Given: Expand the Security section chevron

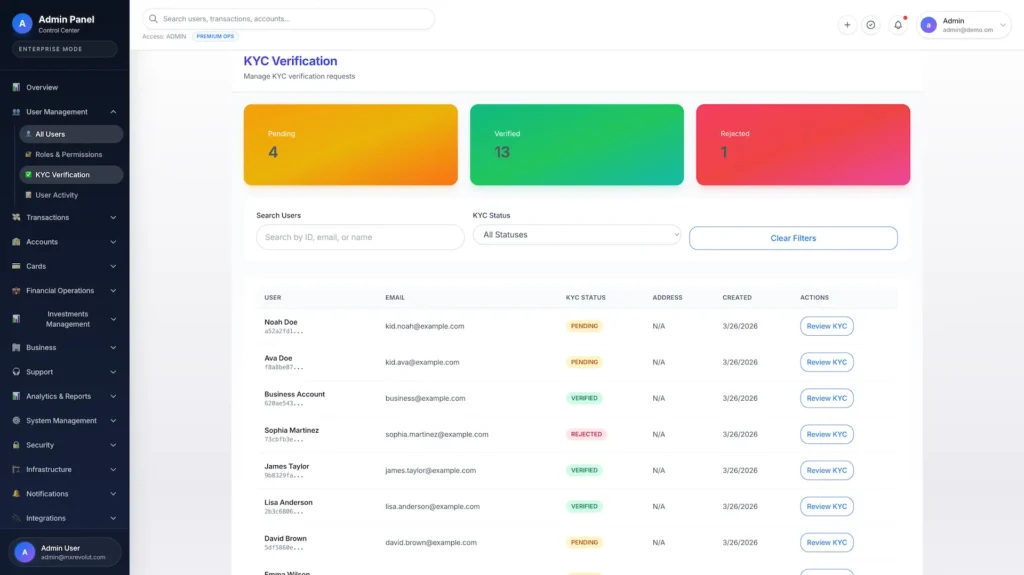Looking at the screenshot, I should [113, 445].
